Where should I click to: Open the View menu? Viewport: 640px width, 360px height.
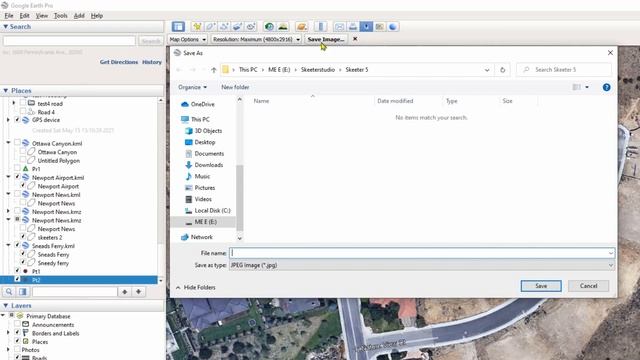42,16
